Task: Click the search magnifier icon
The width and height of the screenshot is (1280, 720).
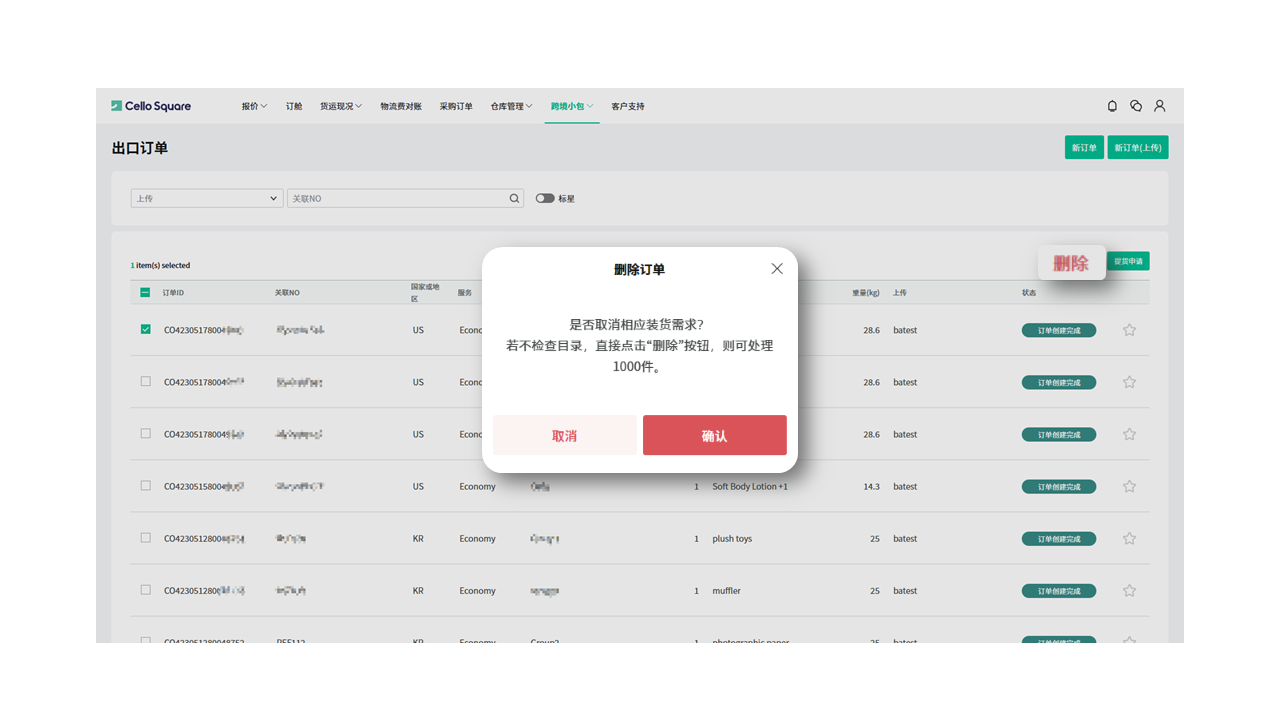Action: [515, 199]
